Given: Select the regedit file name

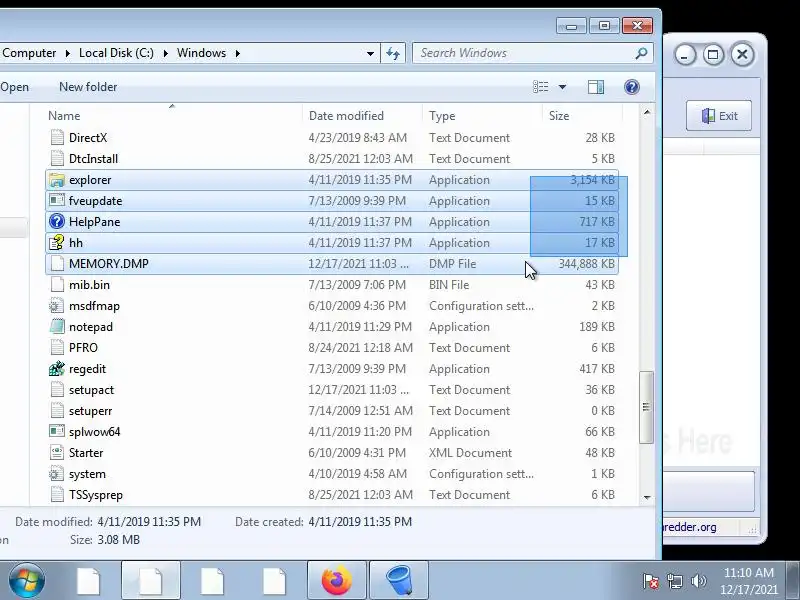Looking at the screenshot, I should coord(87,369).
